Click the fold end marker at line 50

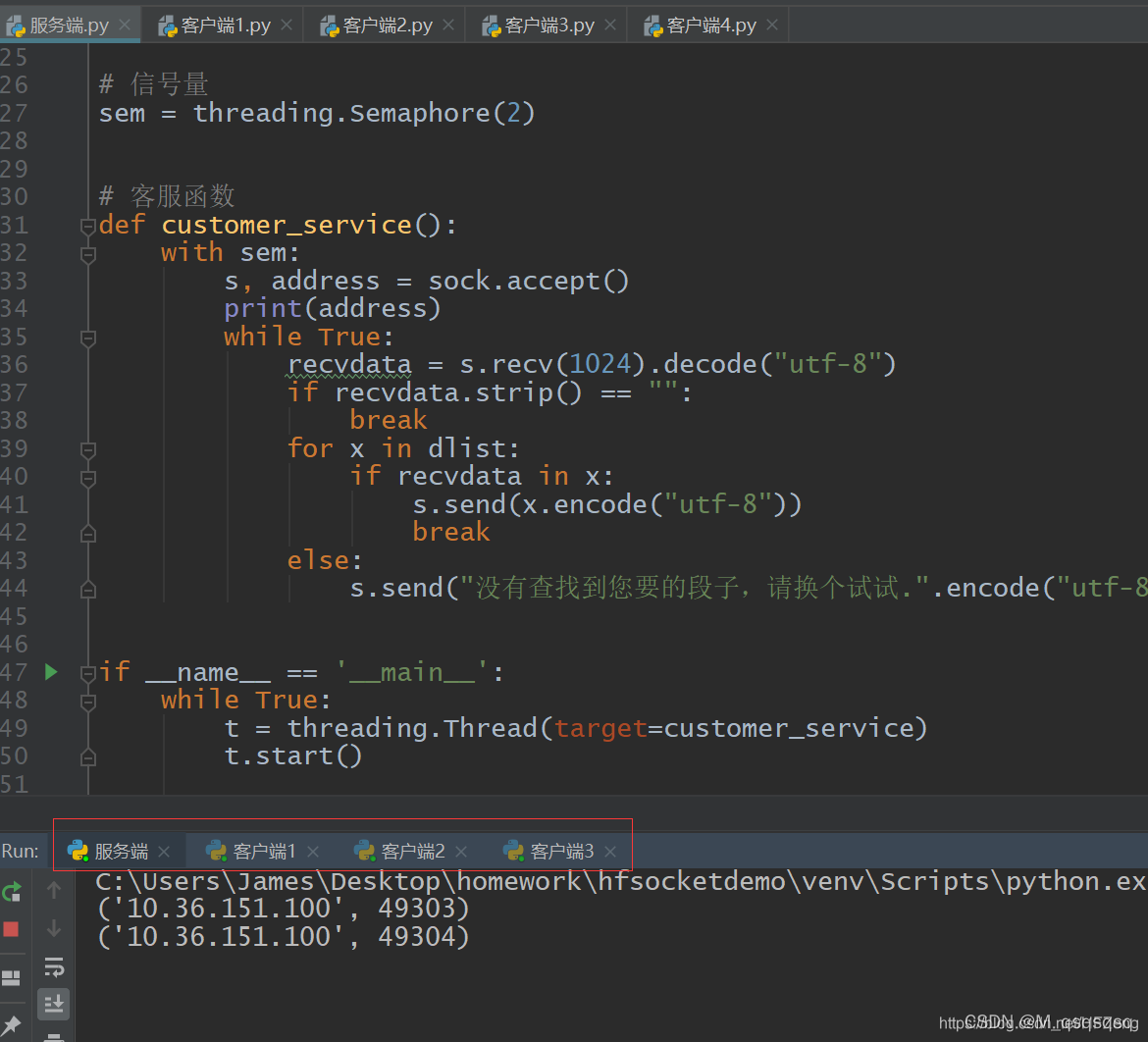pyautogui.click(x=88, y=757)
